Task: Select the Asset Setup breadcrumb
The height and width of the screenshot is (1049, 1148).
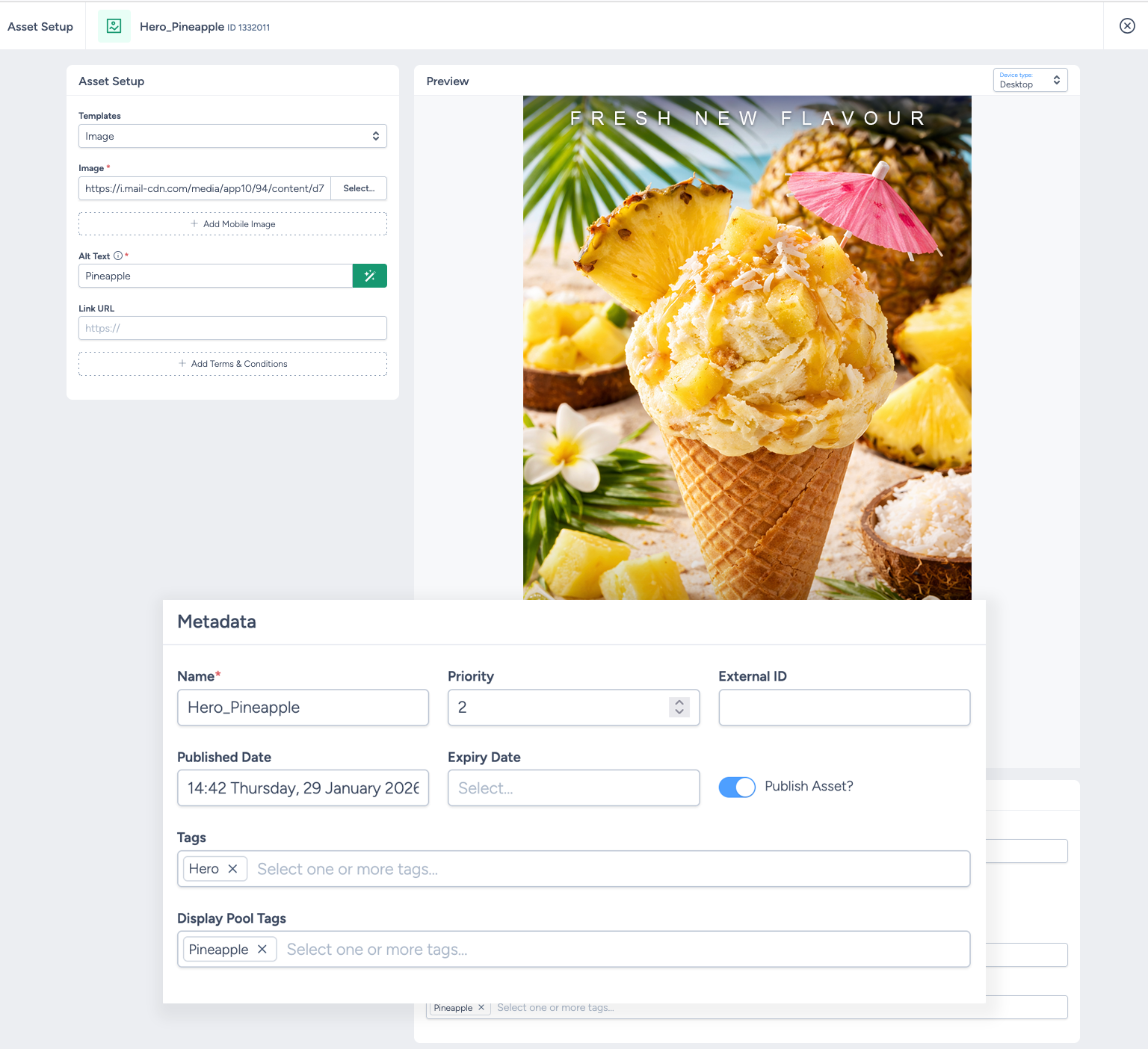Action: [x=40, y=26]
